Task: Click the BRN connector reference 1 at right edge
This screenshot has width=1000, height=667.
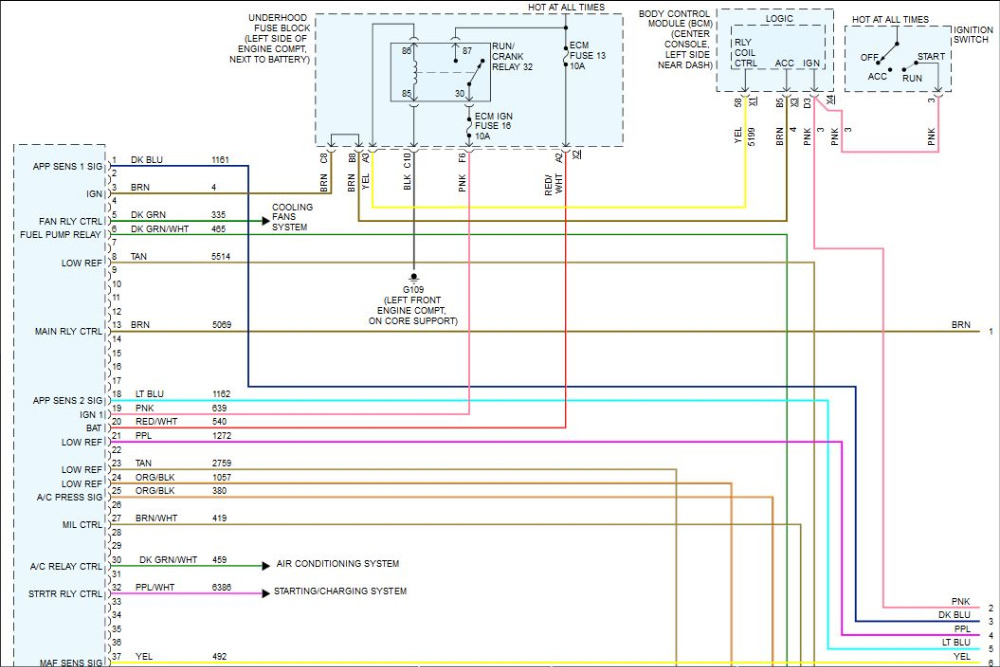Action: (990, 331)
